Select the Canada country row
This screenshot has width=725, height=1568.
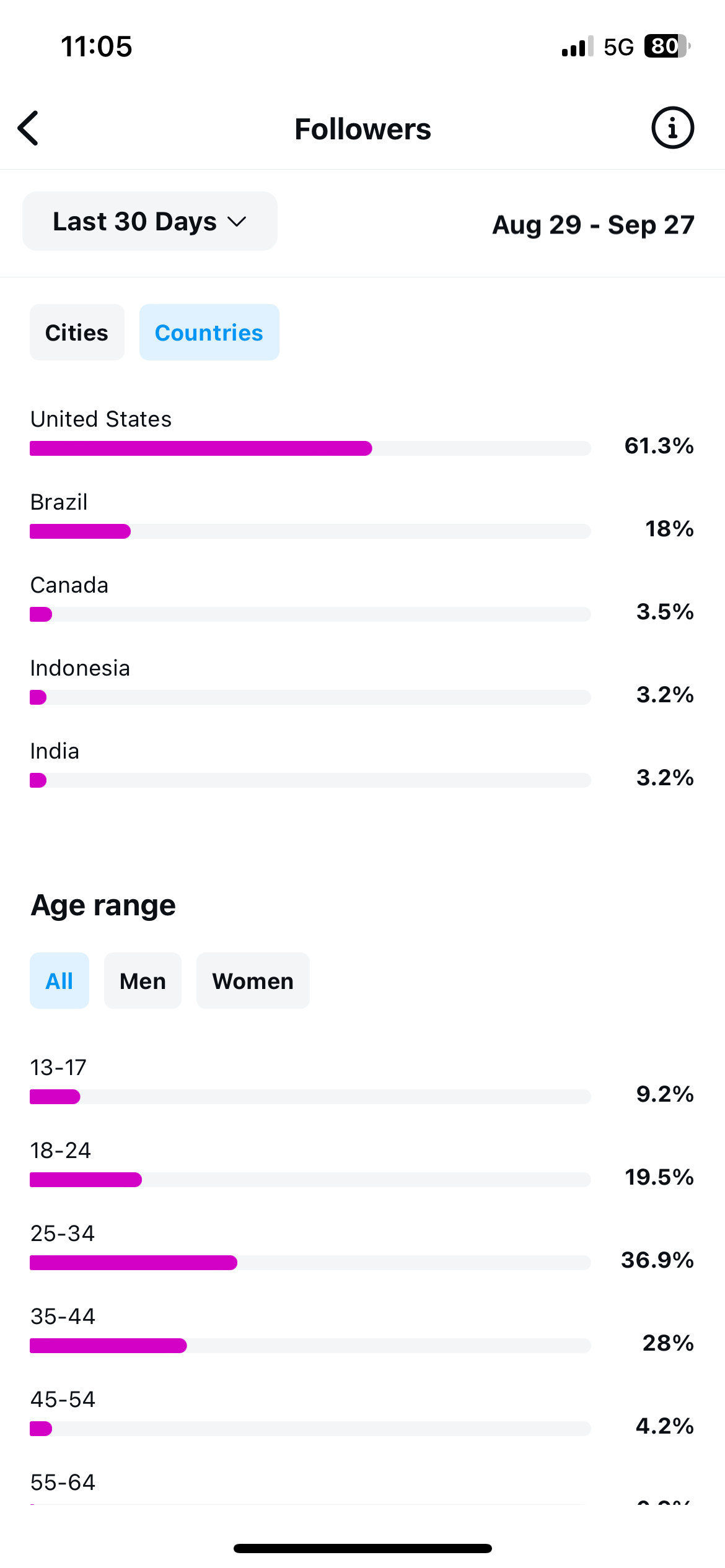pyautogui.click(x=362, y=598)
